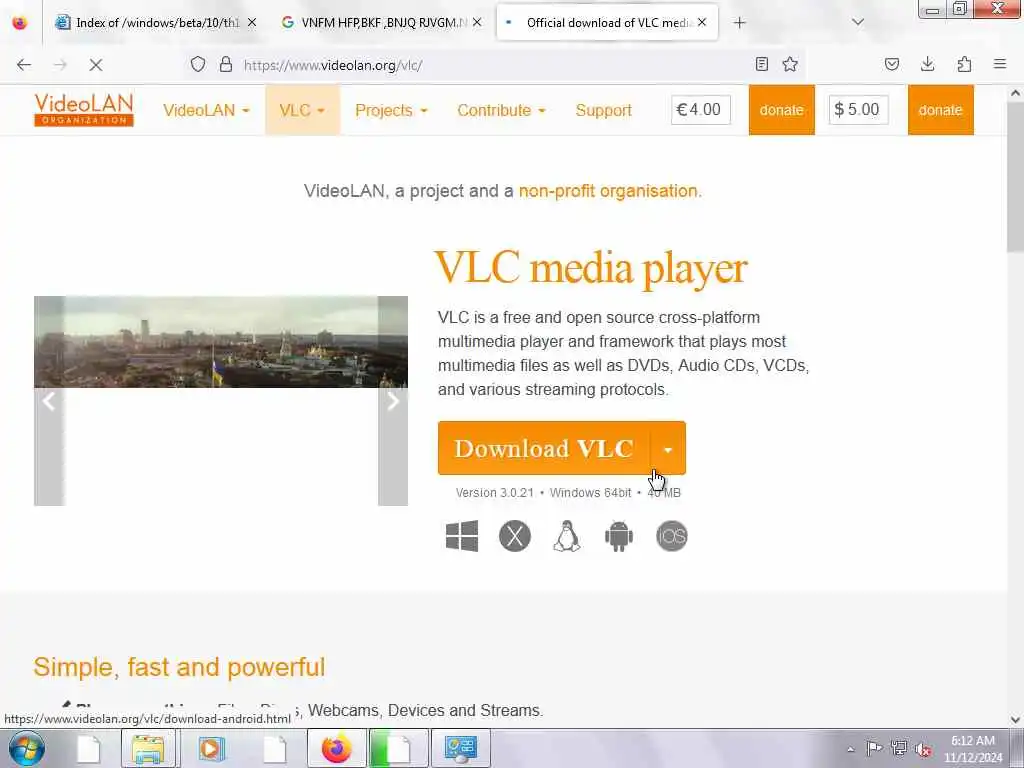Click the euro donation amount field
This screenshot has height=768, width=1024.
click(701, 110)
